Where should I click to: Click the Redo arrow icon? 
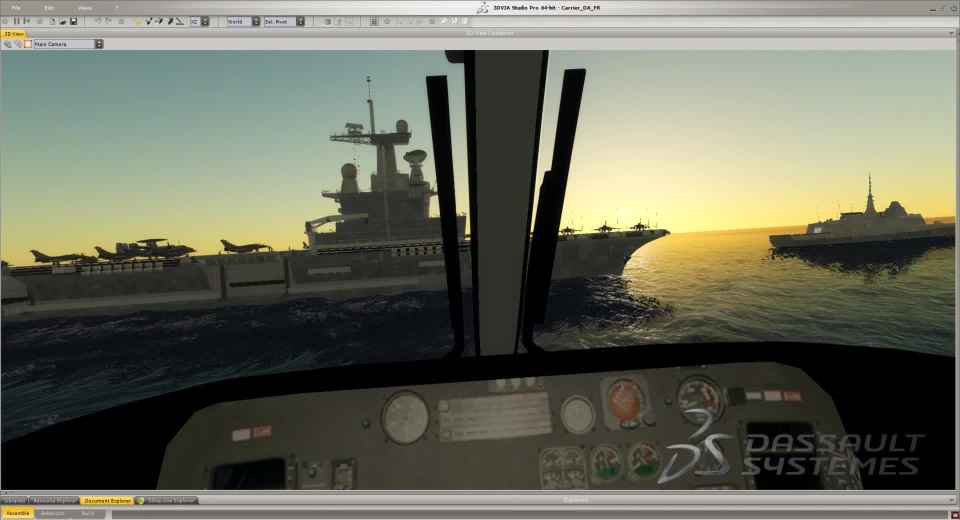point(108,21)
